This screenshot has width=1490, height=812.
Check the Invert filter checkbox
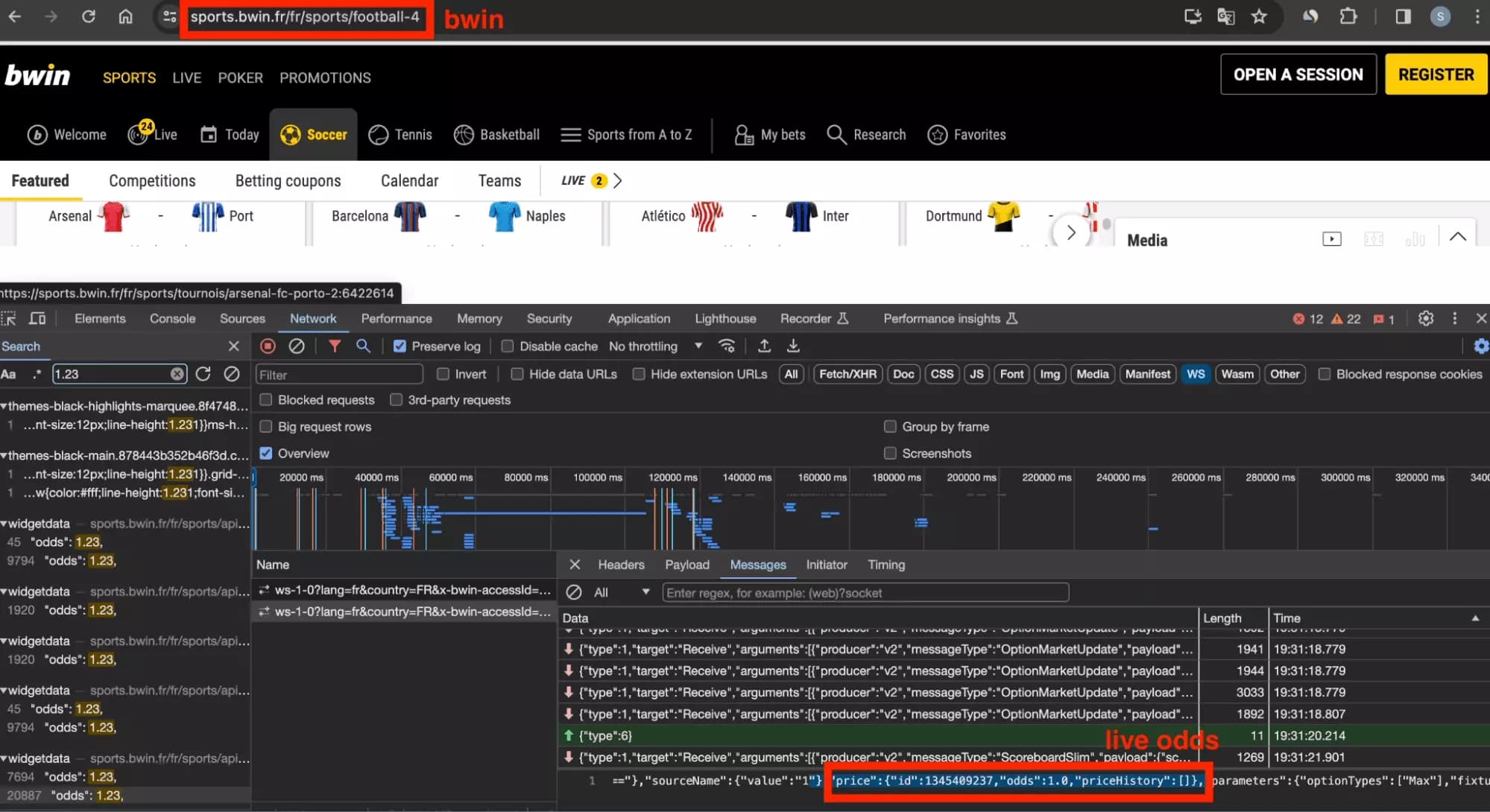coord(443,374)
